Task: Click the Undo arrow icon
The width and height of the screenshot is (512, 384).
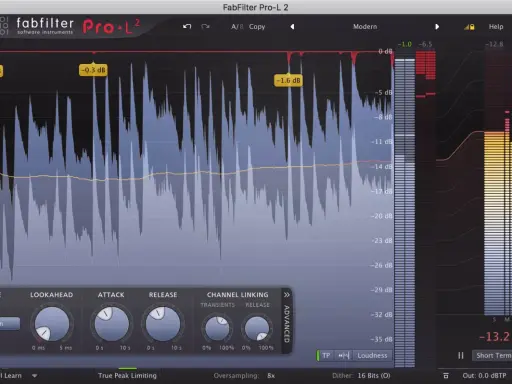Action: click(187, 26)
